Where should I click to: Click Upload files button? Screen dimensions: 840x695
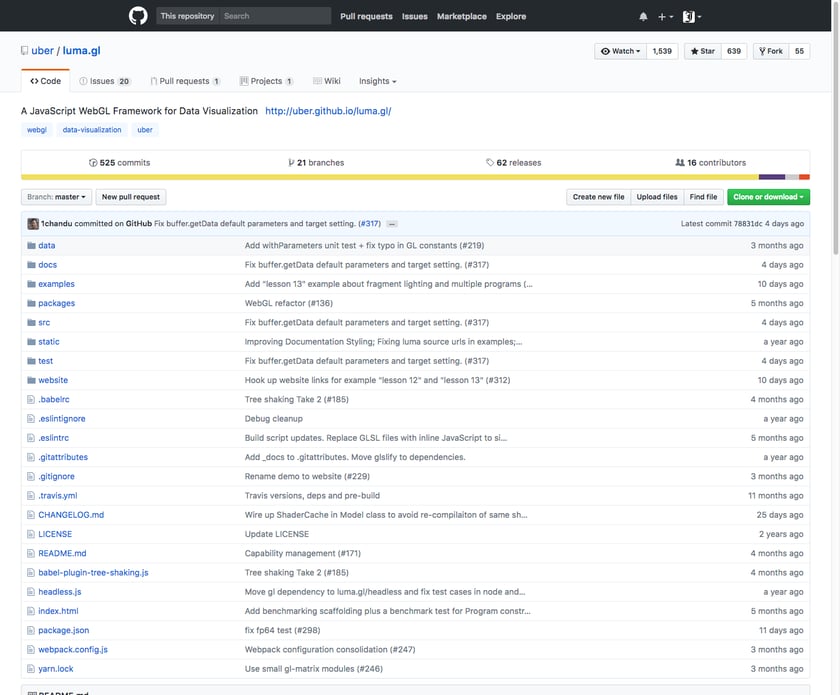click(657, 197)
